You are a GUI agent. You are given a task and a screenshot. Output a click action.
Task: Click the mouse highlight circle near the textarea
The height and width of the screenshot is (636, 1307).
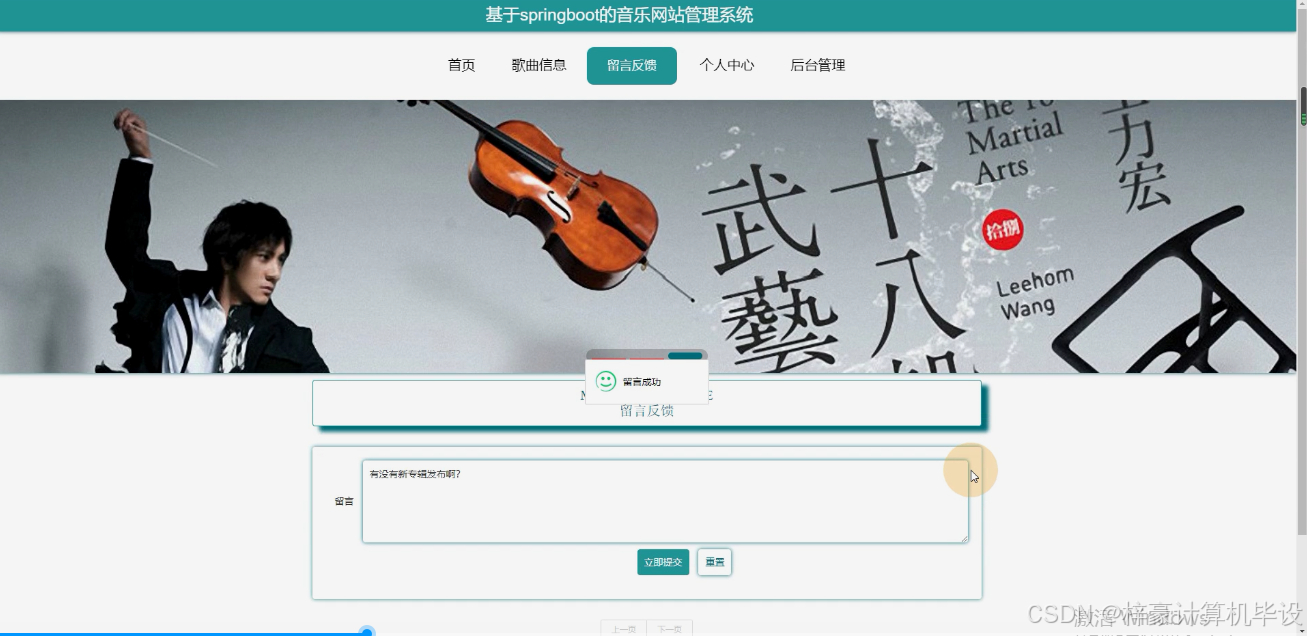pyautogui.click(x=970, y=470)
